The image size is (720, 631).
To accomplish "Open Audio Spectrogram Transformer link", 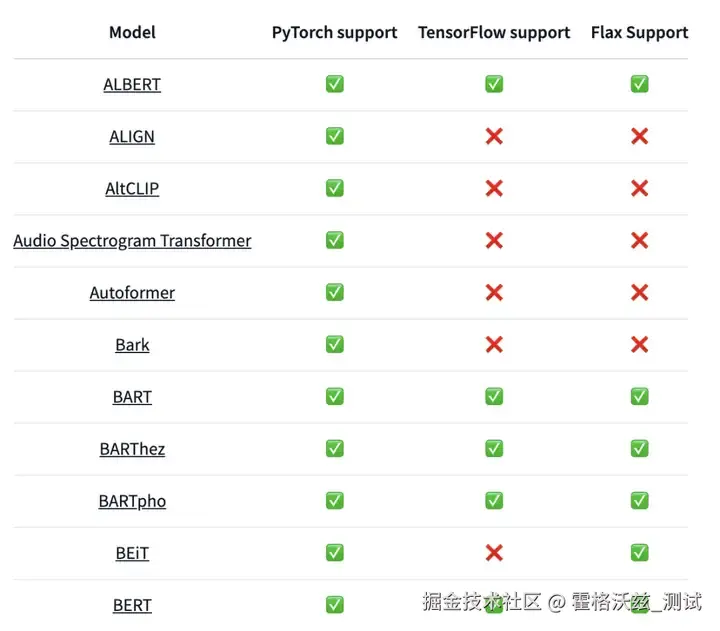I will point(132,241).
